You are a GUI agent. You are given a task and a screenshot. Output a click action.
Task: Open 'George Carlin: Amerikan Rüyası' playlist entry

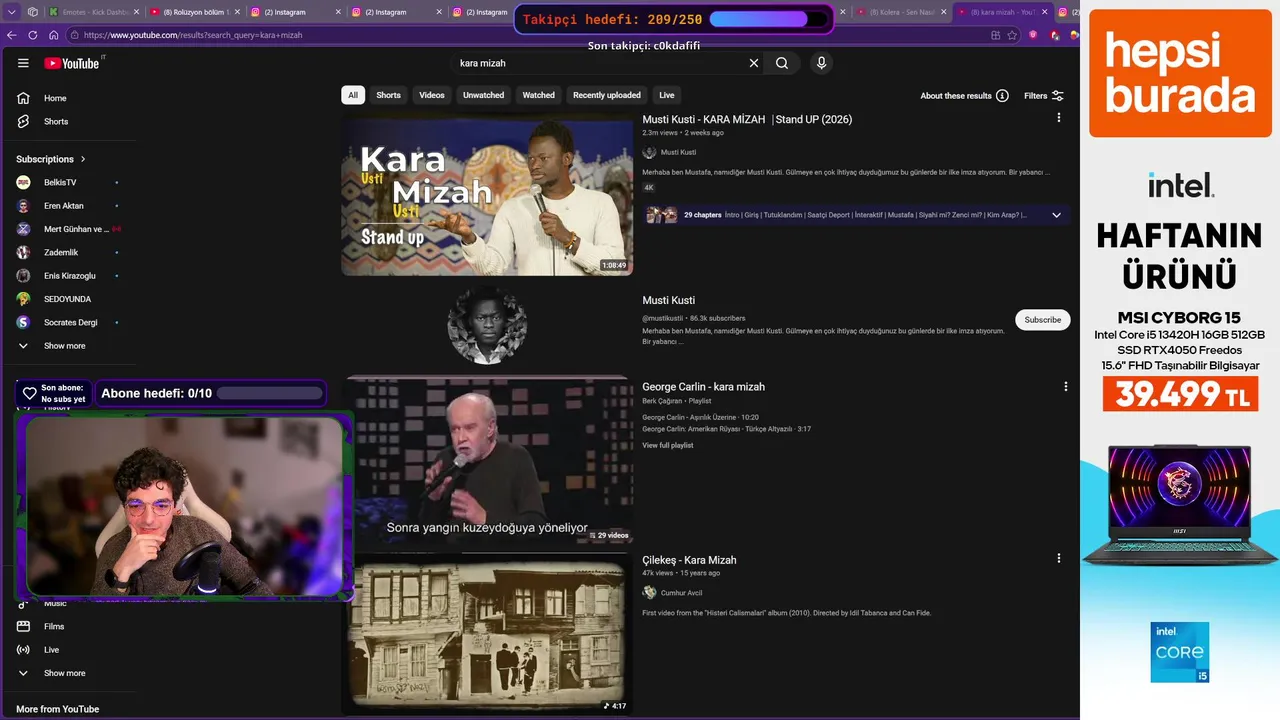tap(726, 429)
